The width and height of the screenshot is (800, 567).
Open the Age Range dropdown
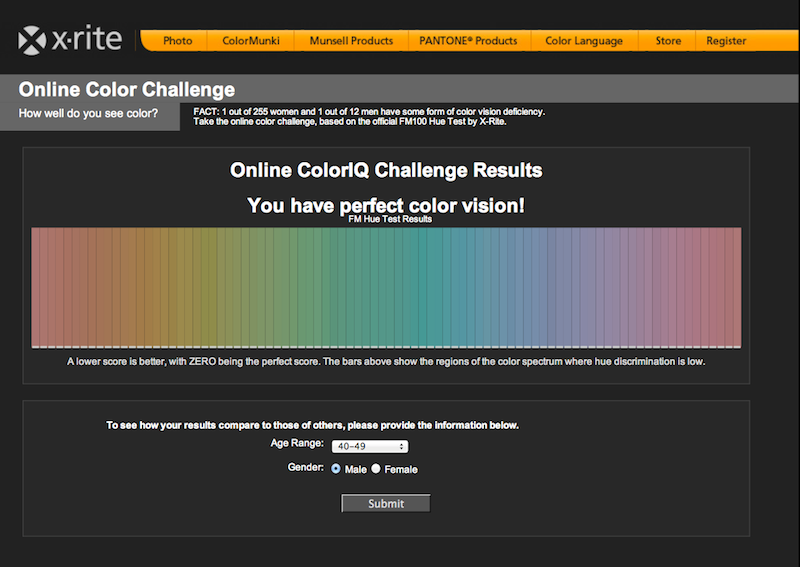[370, 447]
